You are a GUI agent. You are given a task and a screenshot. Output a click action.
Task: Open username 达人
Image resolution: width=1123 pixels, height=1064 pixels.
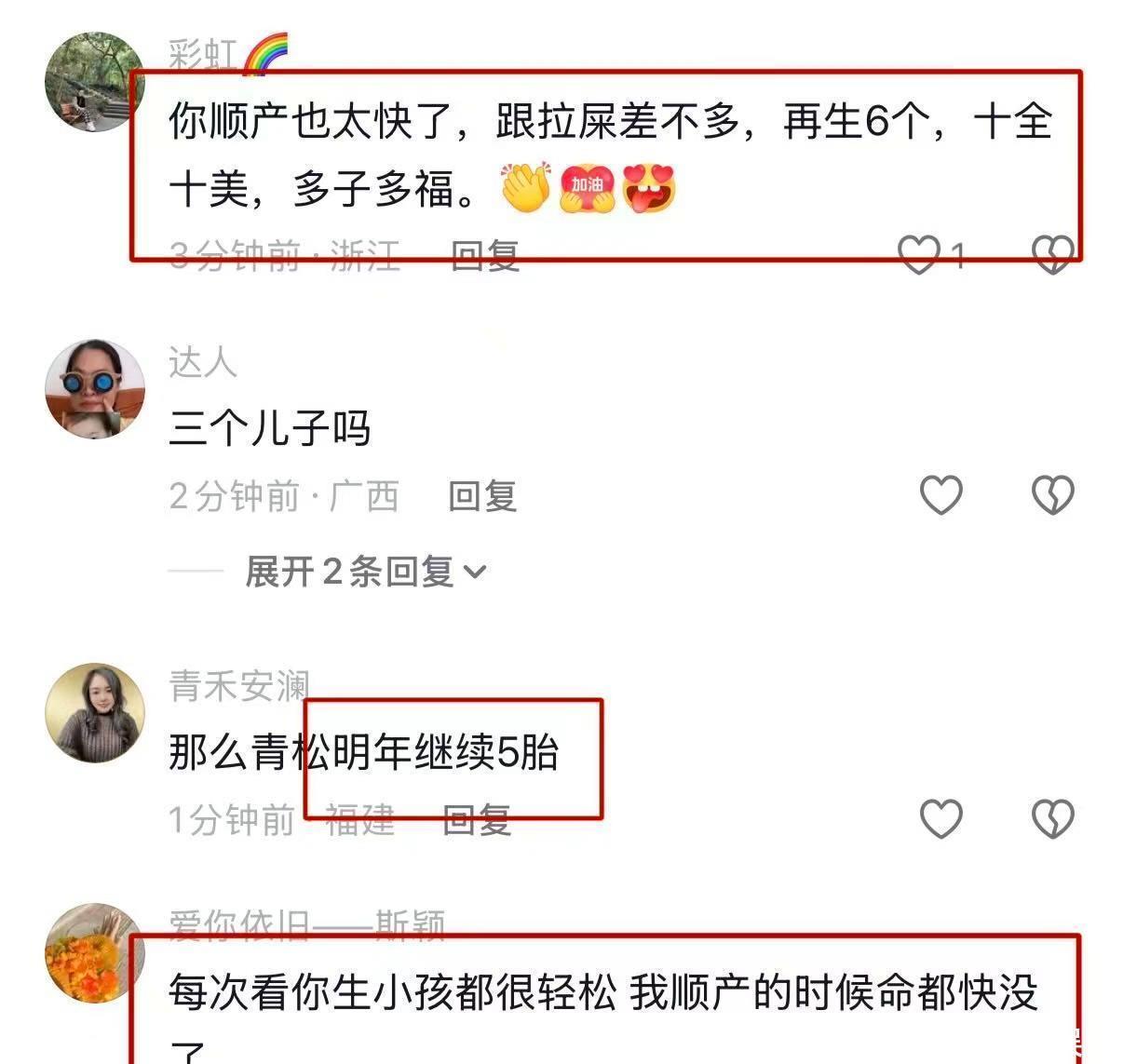203,362
